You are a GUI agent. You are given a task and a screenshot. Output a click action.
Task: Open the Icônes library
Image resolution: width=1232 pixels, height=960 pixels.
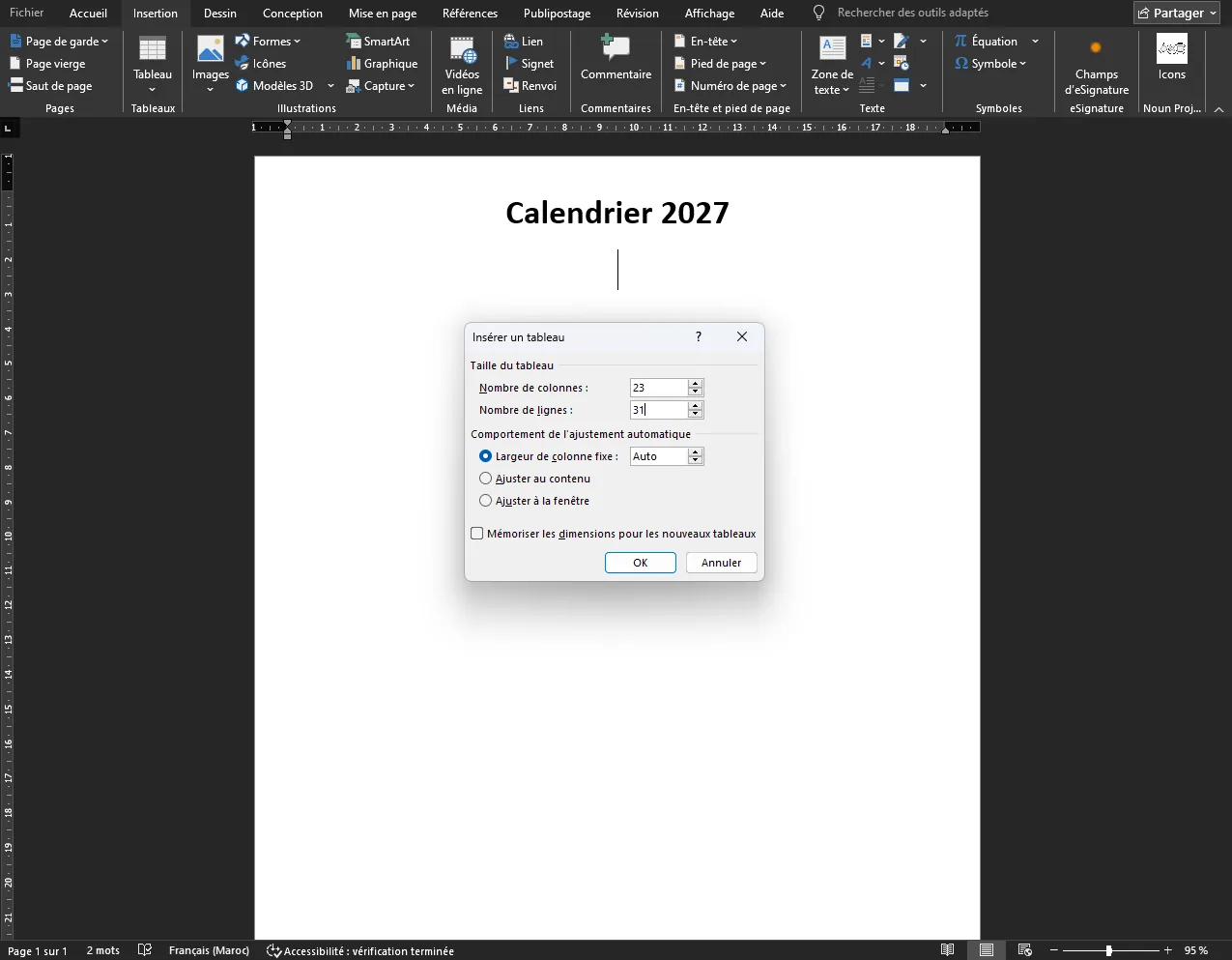[x=261, y=64]
